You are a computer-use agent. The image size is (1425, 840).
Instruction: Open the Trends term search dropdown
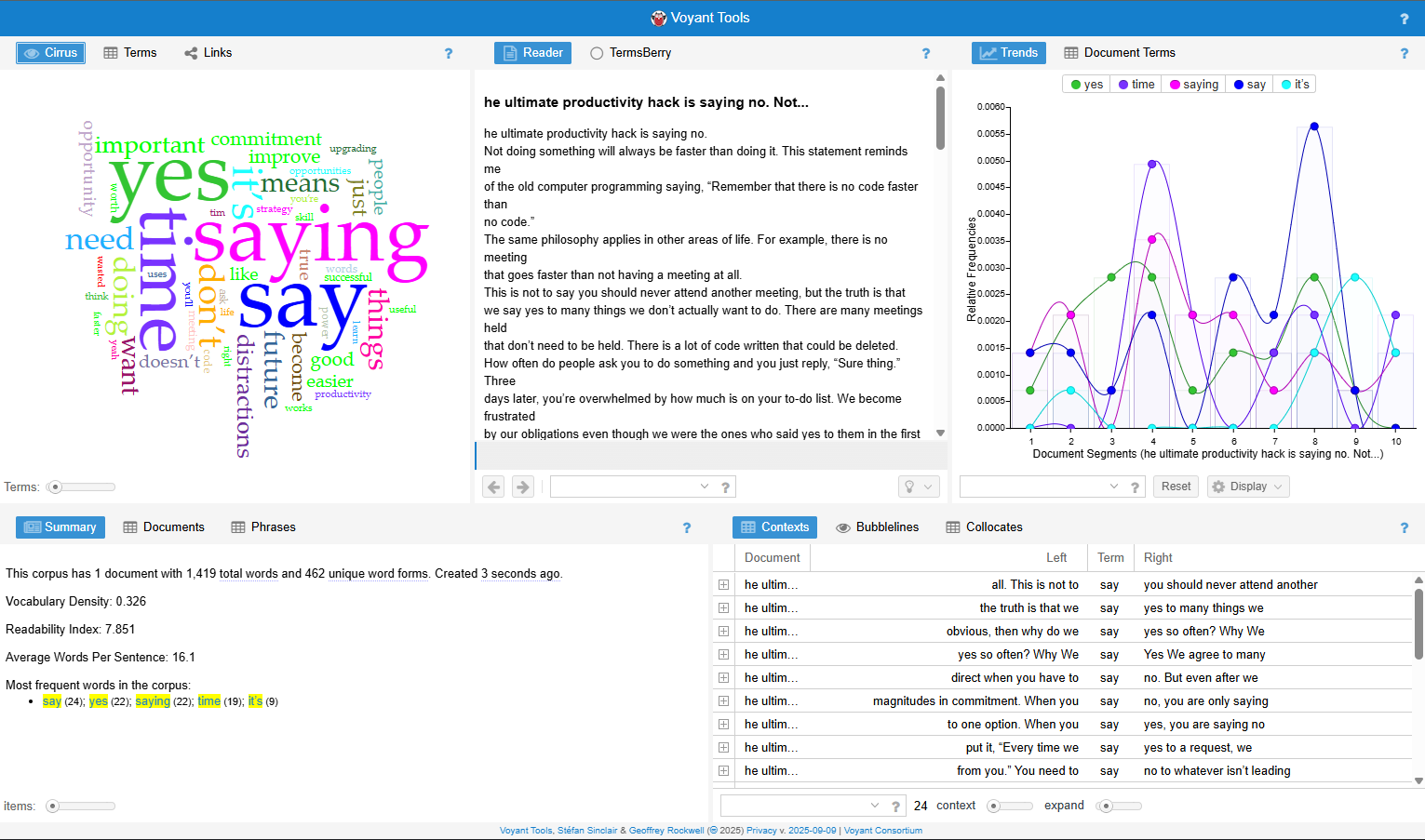click(1113, 487)
